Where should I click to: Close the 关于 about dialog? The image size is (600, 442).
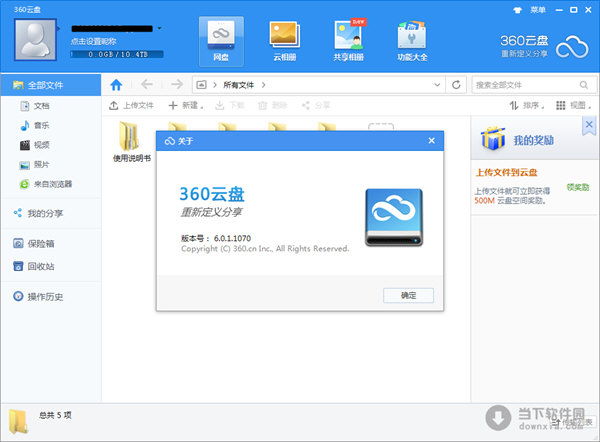[432, 141]
